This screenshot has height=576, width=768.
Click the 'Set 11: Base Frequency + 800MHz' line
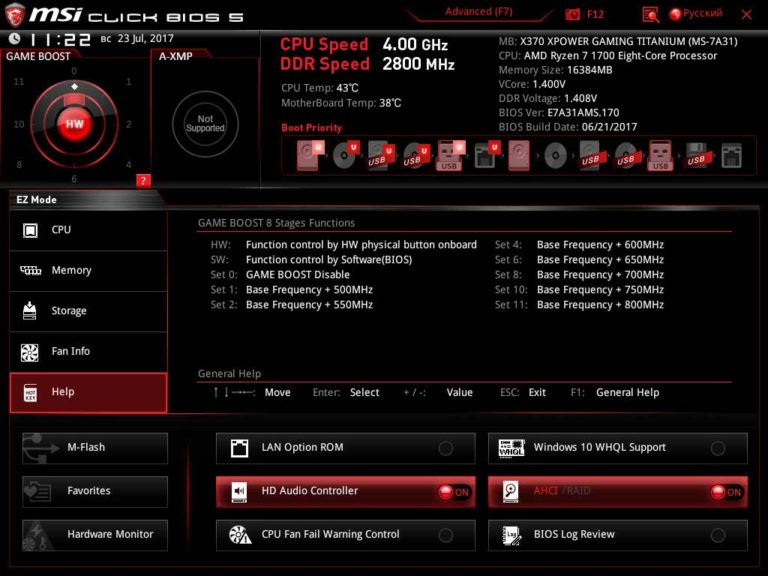coord(579,305)
